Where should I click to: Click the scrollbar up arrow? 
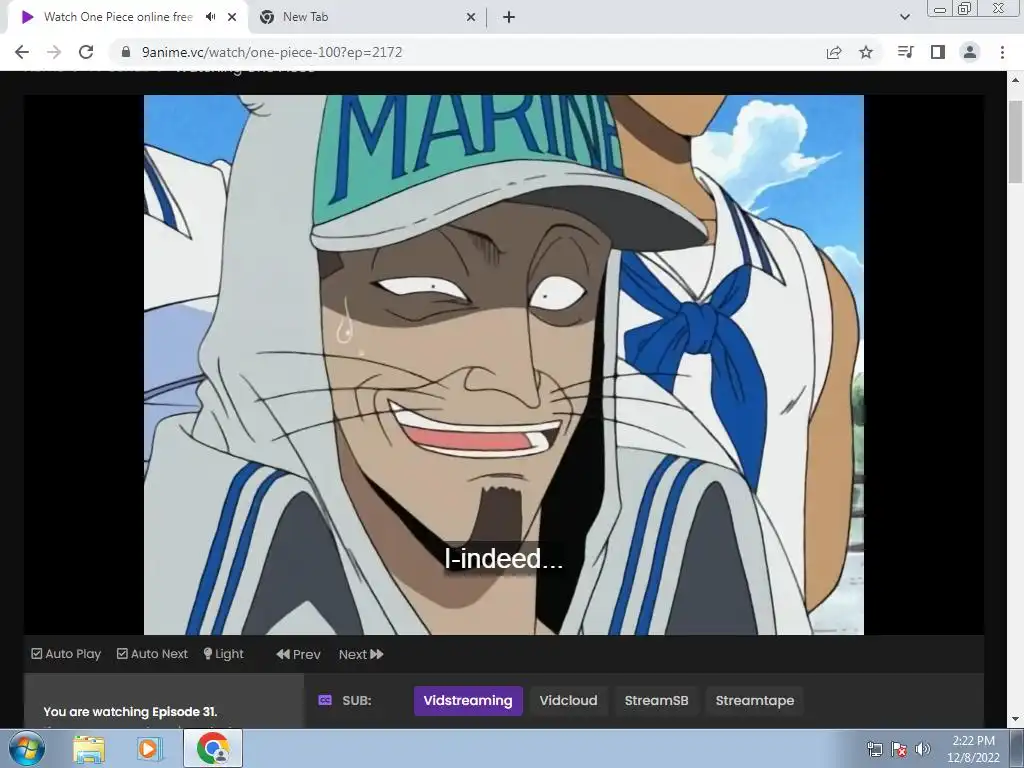tap(1015, 80)
